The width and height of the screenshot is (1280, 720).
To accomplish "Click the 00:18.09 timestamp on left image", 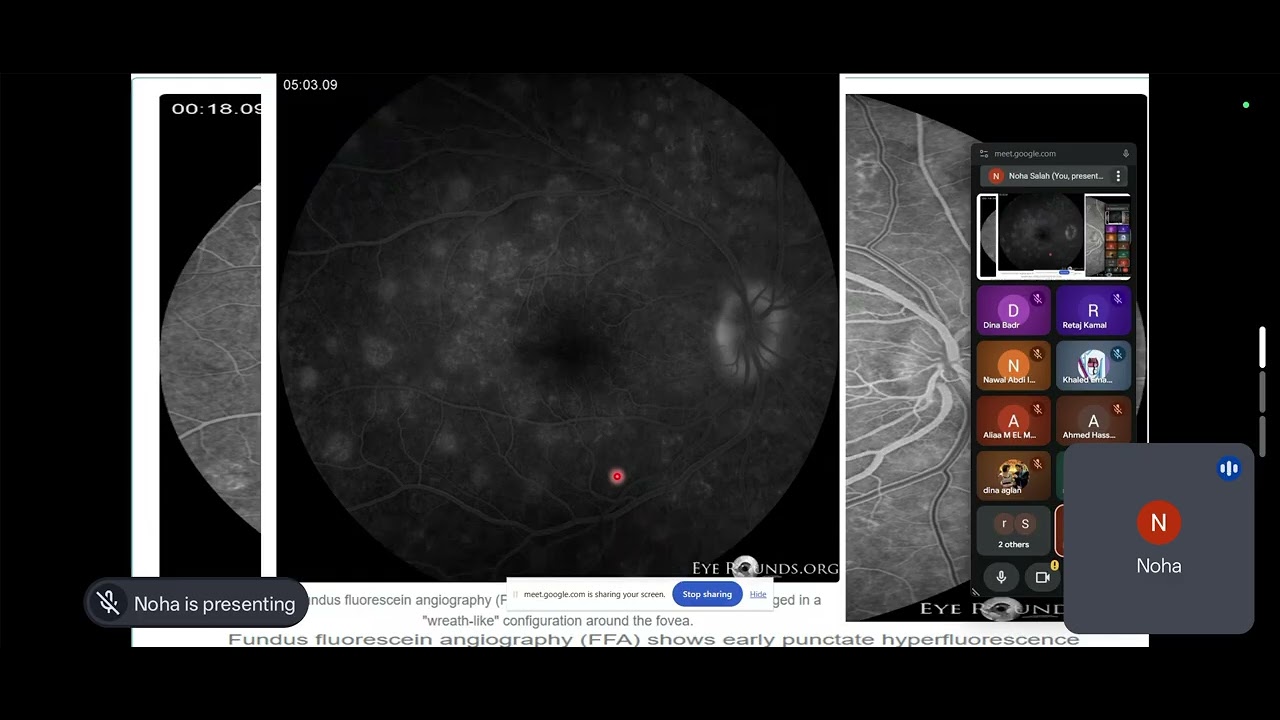I will click(216, 108).
